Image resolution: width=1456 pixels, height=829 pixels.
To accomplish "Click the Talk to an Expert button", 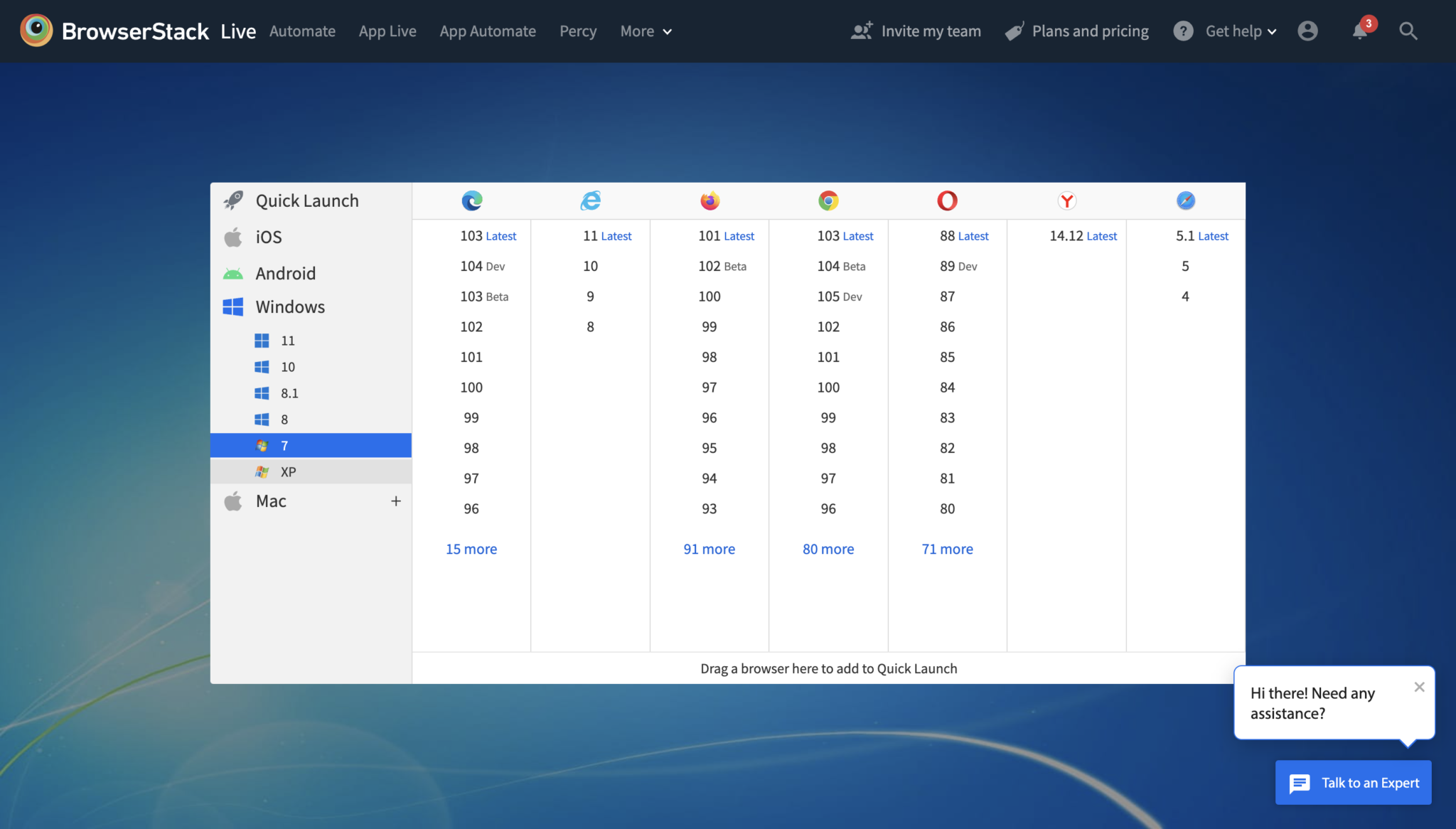I will click(1352, 782).
